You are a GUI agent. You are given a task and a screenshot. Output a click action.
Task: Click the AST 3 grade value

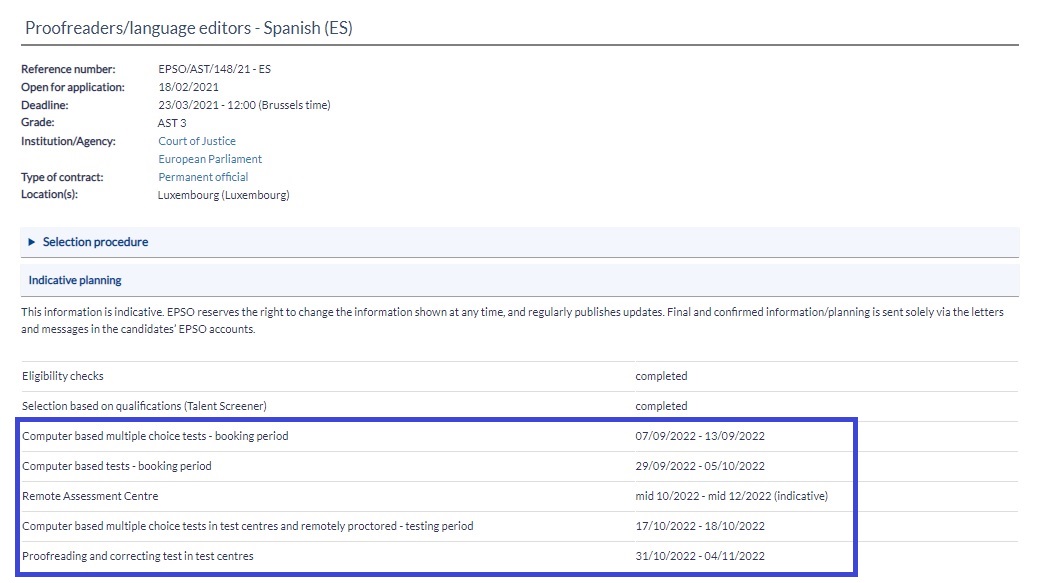[x=172, y=123]
